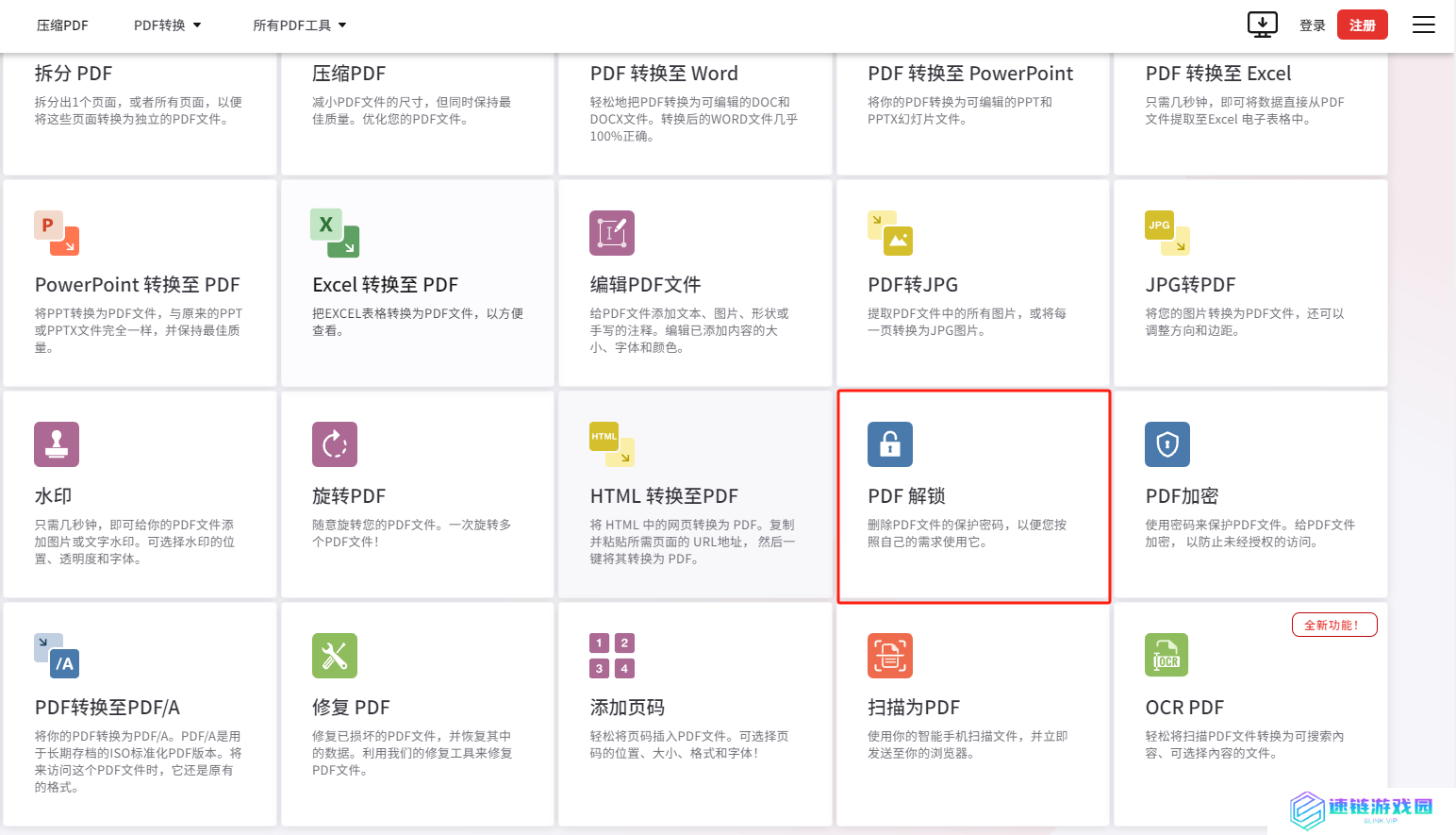Open PDF 转换至 Excel title
The height and width of the screenshot is (835, 1456).
[x=1218, y=74]
